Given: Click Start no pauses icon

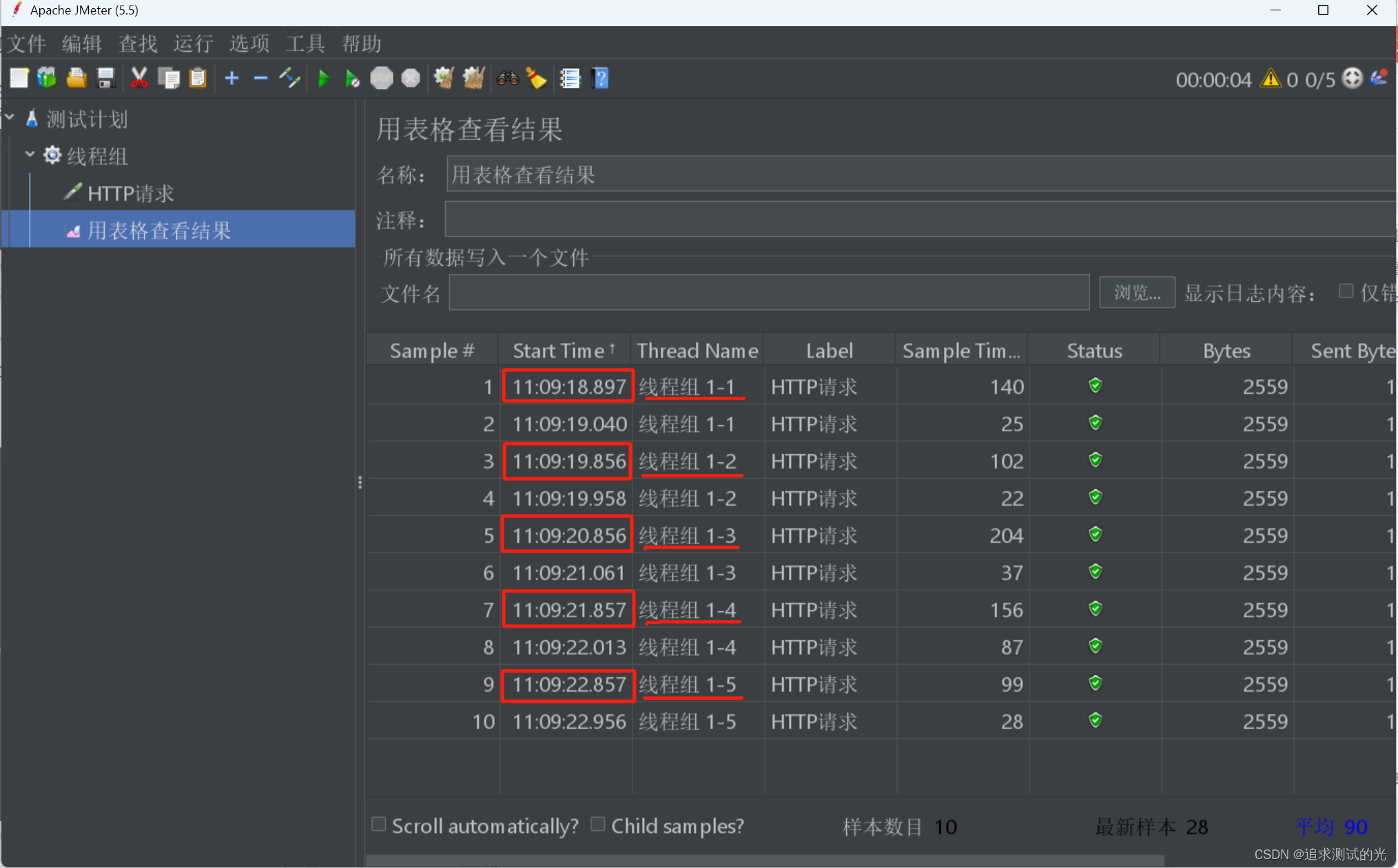Looking at the screenshot, I should (x=352, y=79).
